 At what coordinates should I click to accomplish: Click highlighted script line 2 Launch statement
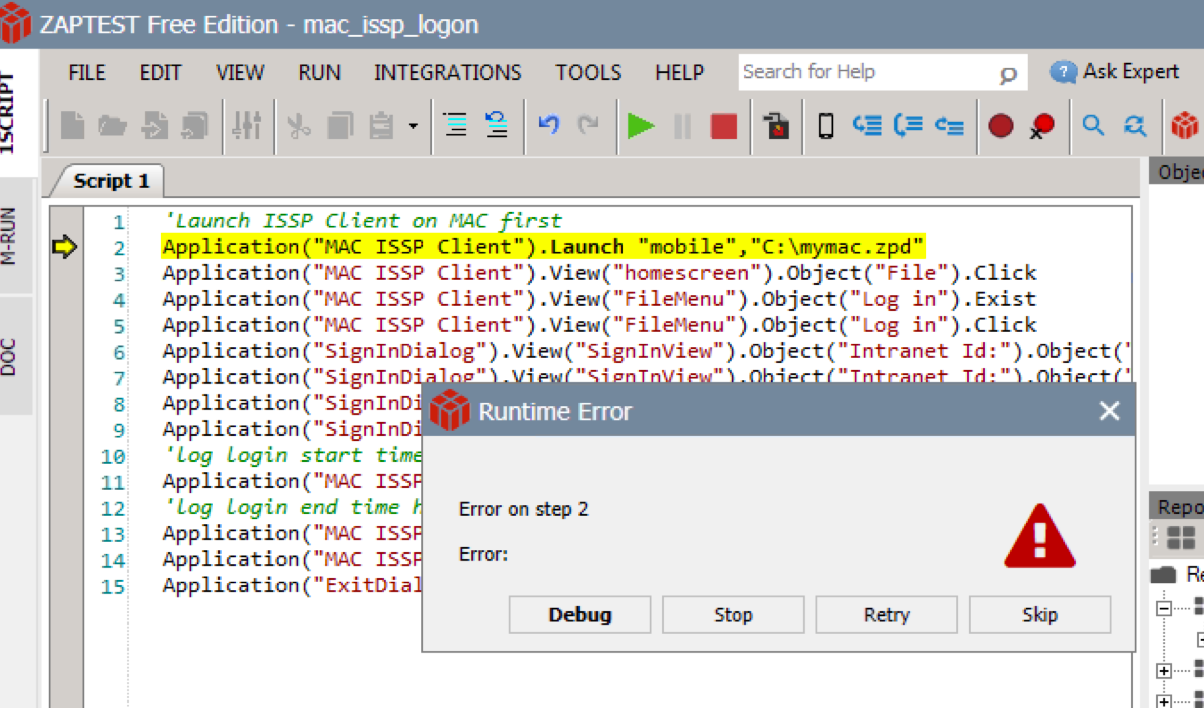544,247
